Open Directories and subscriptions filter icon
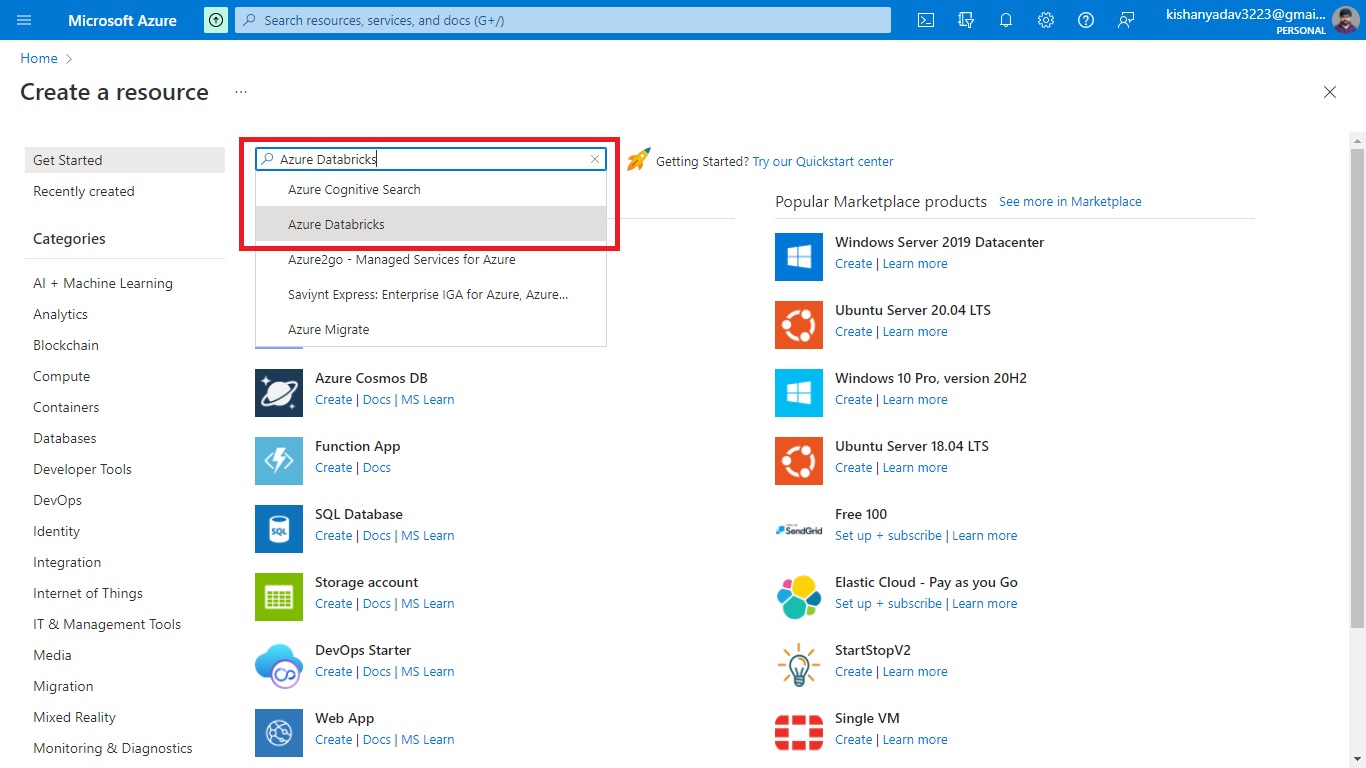This screenshot has width=1366, height=768. coord(966,20)
